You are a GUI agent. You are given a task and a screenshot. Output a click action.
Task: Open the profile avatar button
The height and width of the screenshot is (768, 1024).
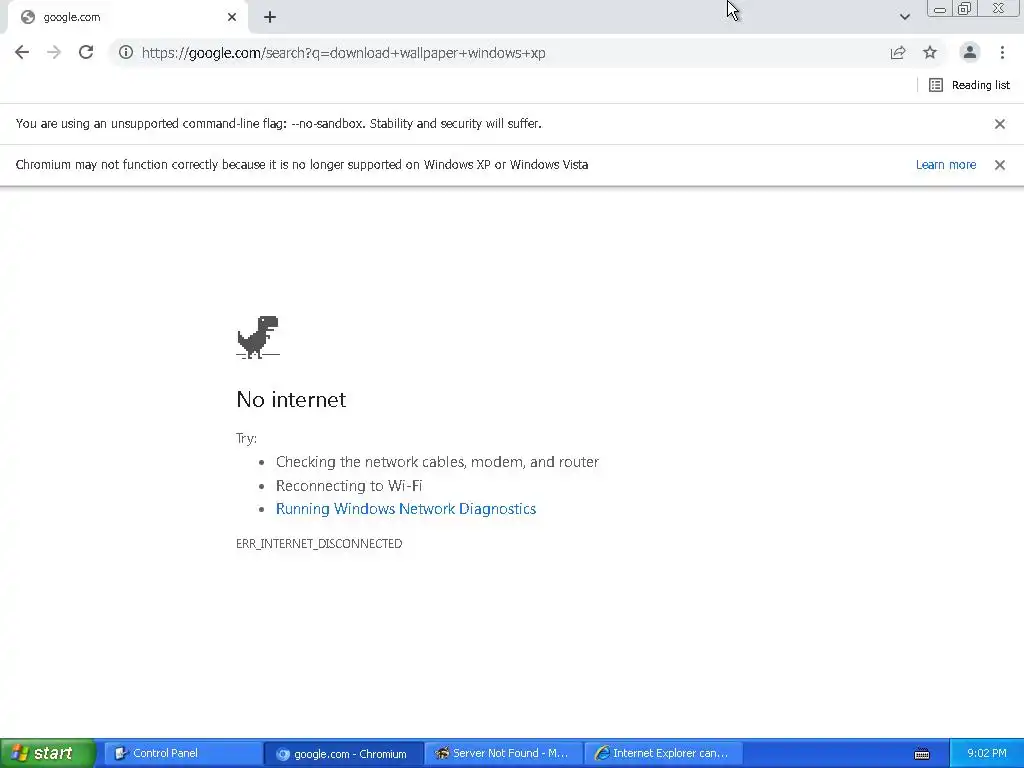coord(970,52)
